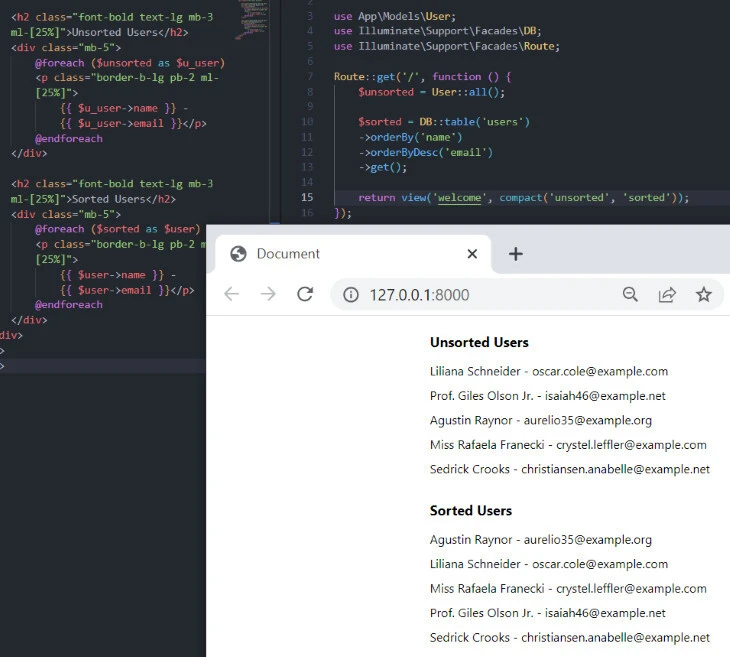Click the underlined 'welcome' view name

(459, 198)
